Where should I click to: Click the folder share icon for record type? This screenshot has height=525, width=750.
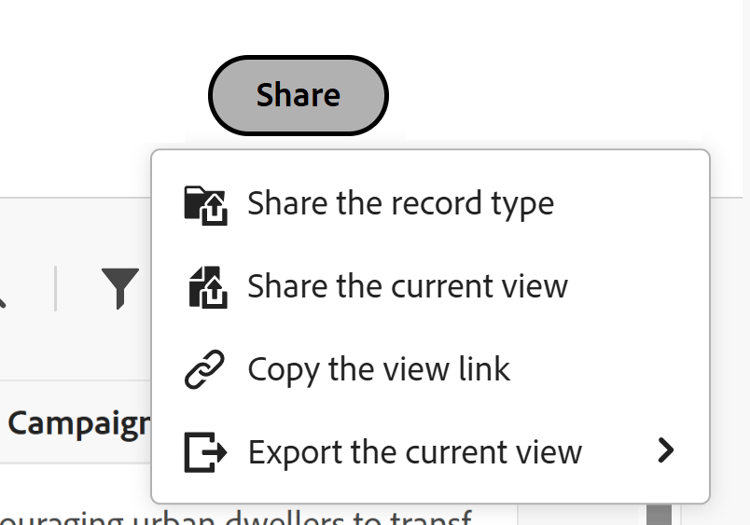[x=206, y=205]
